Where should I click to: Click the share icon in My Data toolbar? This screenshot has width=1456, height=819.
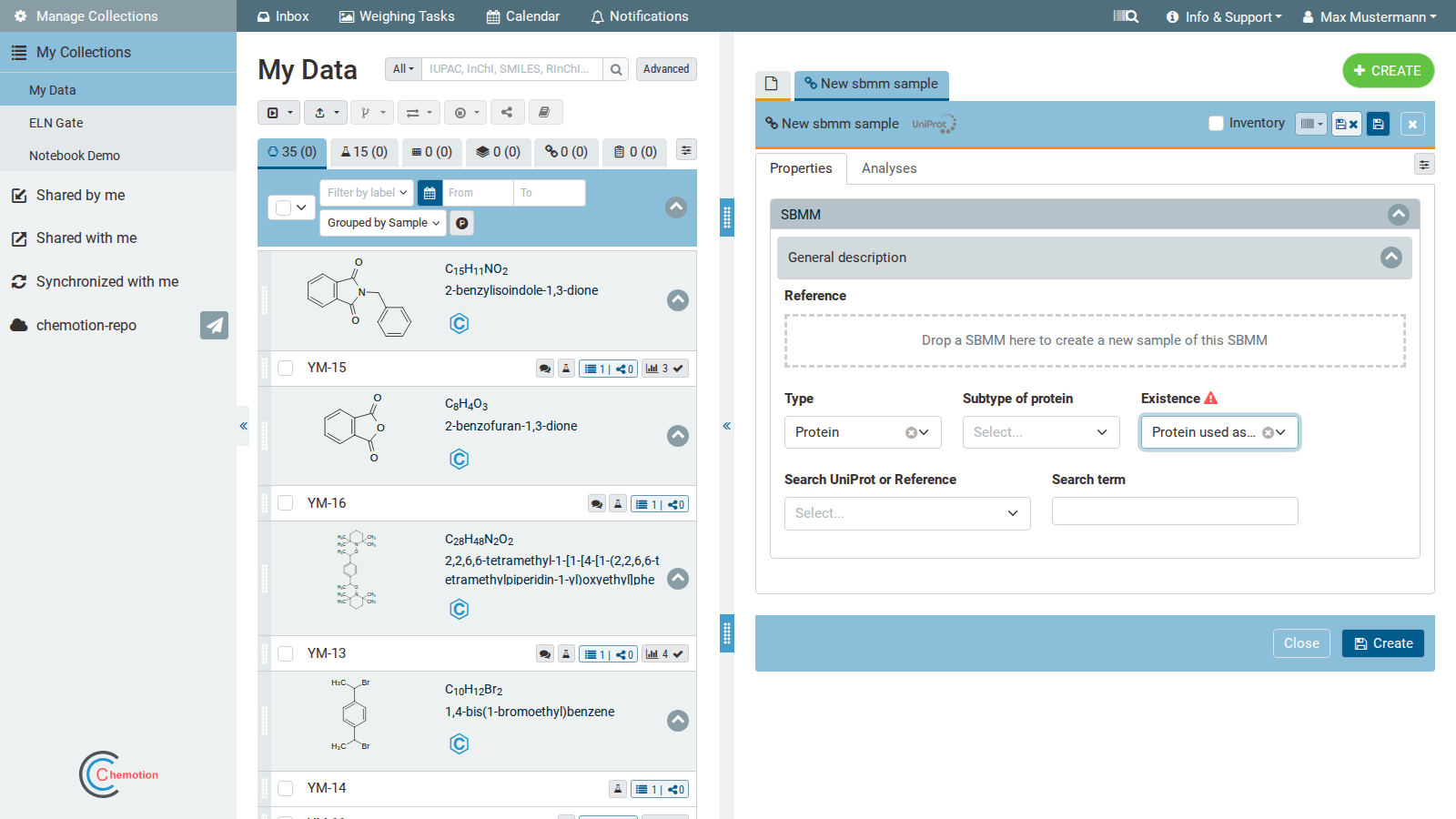click(x=507, y=112)
